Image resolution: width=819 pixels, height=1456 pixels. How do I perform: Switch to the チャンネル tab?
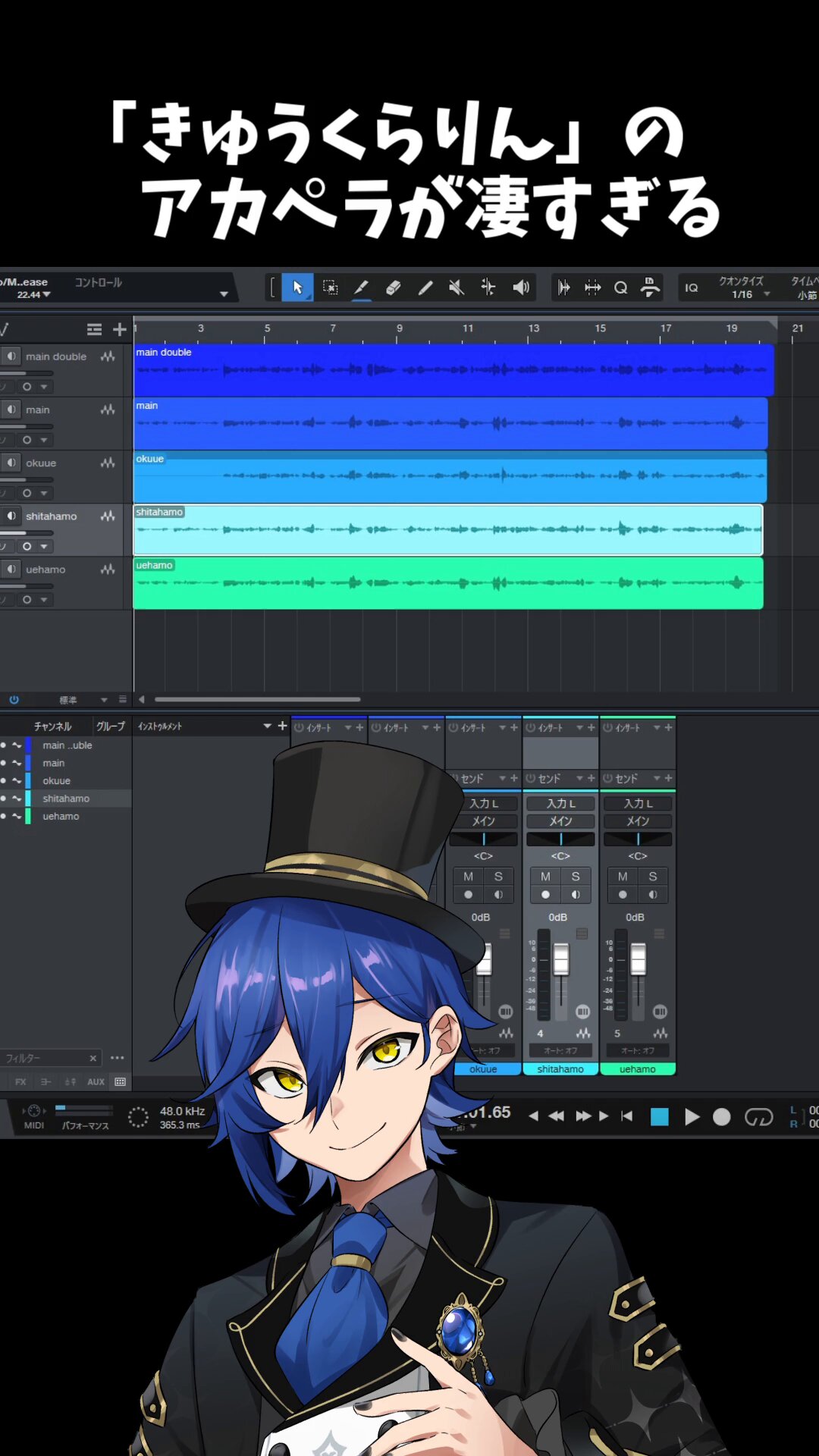[52, 726]
